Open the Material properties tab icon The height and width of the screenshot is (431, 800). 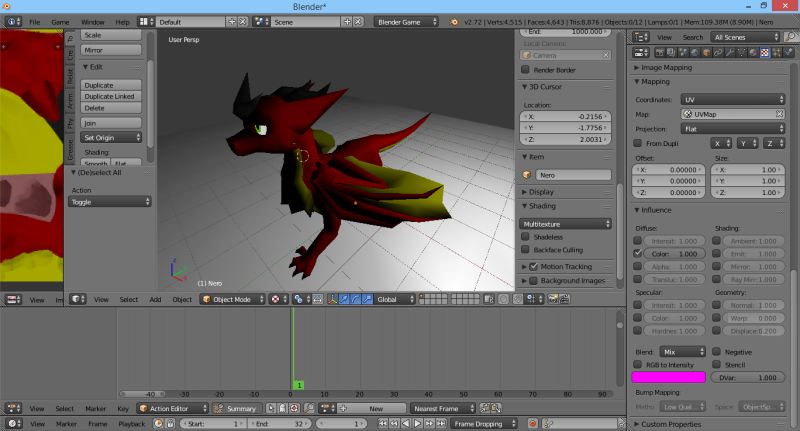click(753, 53)
